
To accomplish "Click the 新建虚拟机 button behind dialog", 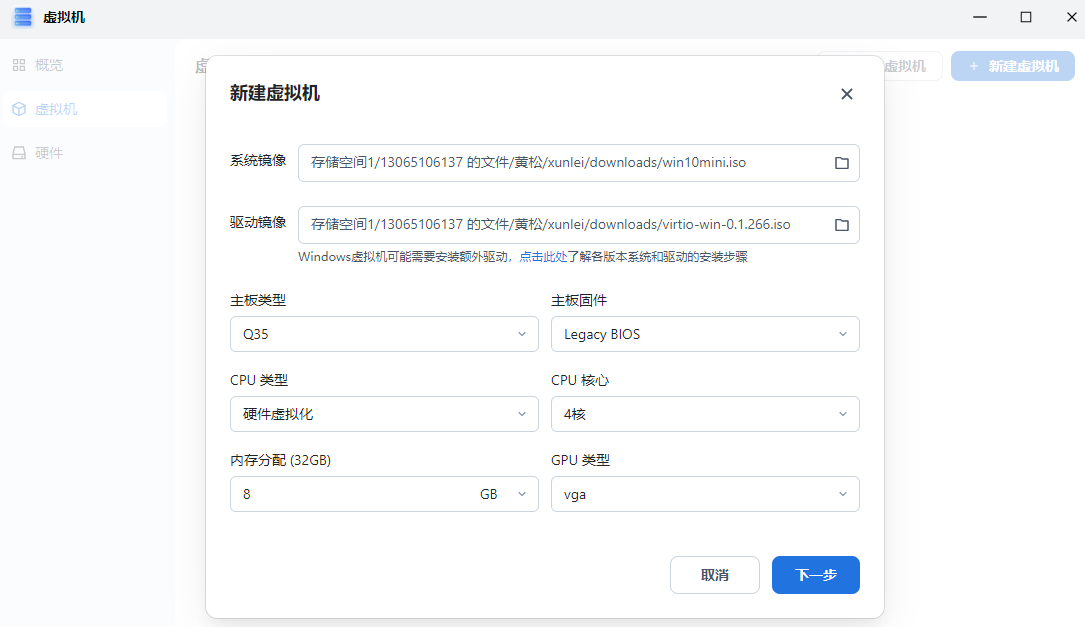I will [x=1013, y=66].
